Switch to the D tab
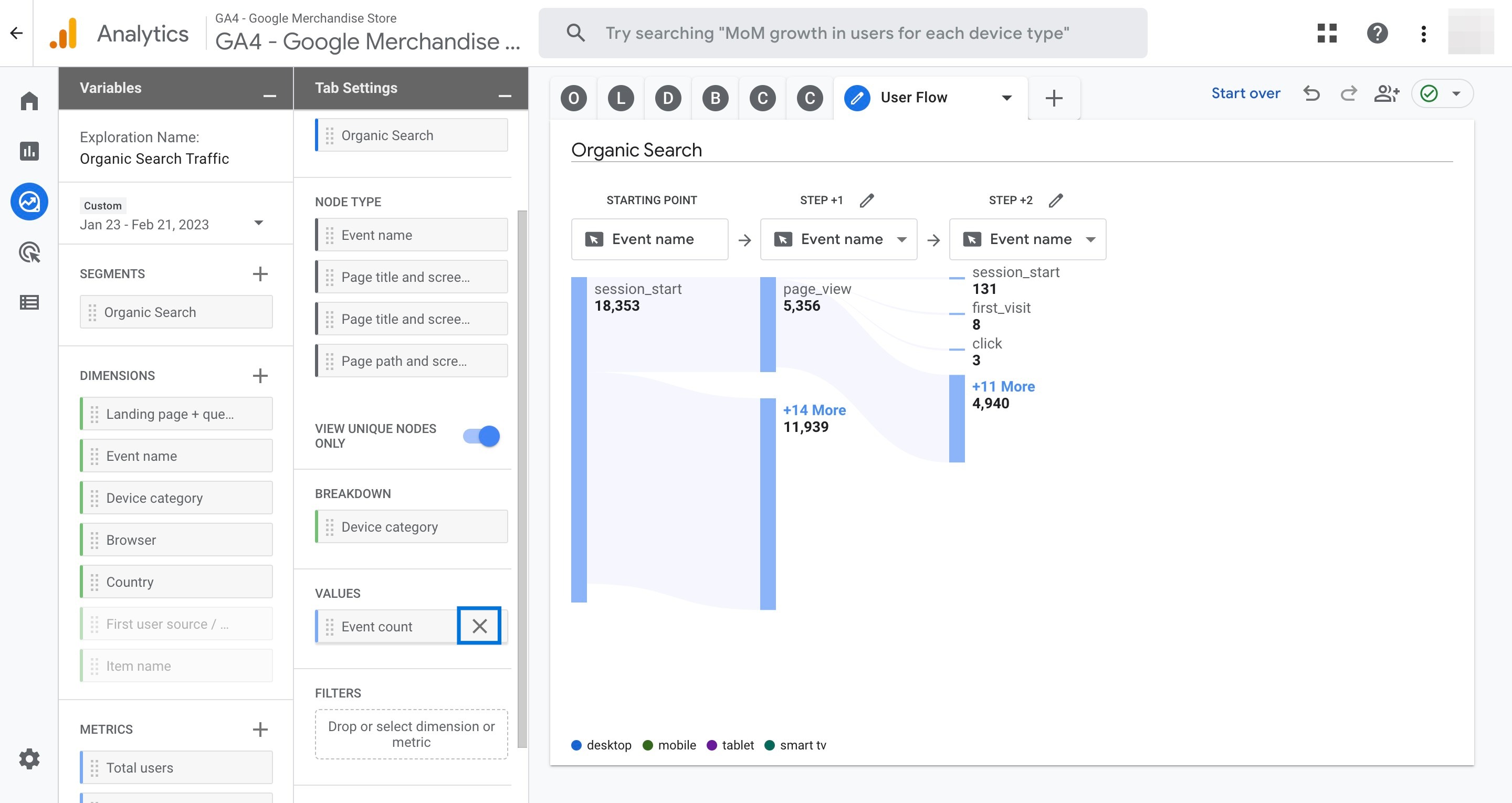 coord(668,98)
